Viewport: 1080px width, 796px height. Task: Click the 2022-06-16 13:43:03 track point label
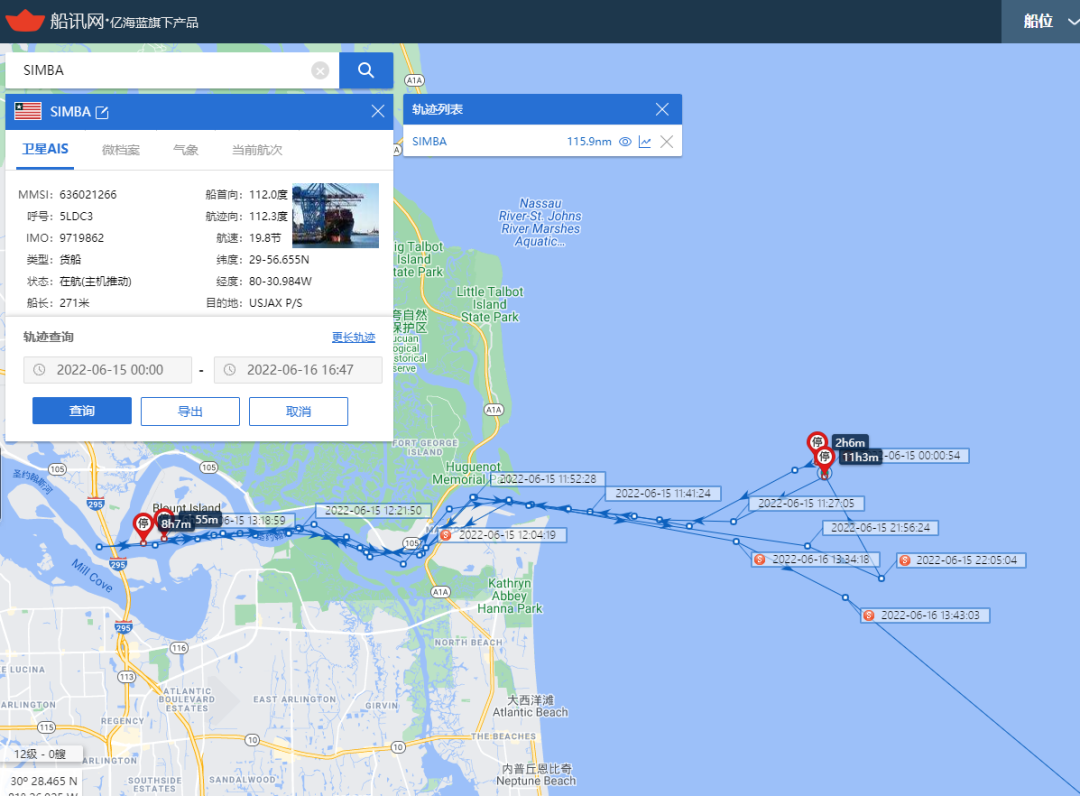(x=928, y=615)
